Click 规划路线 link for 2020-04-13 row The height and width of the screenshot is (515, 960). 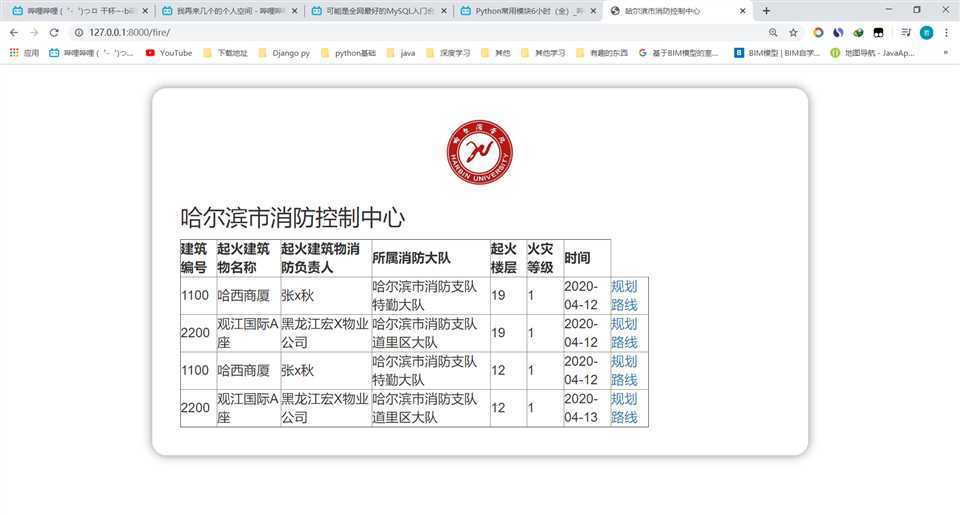[x=624, y=408]
